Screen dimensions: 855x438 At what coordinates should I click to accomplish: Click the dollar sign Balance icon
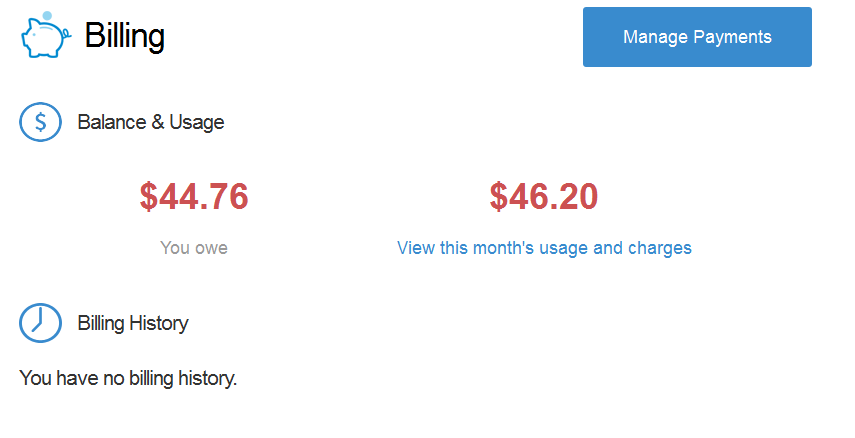click(40, 122)
